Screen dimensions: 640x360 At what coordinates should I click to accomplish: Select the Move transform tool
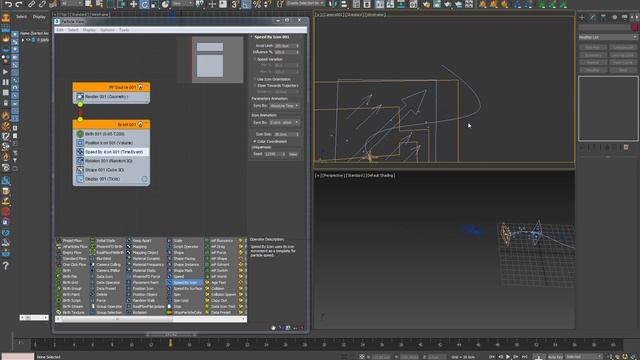[133, 4]
